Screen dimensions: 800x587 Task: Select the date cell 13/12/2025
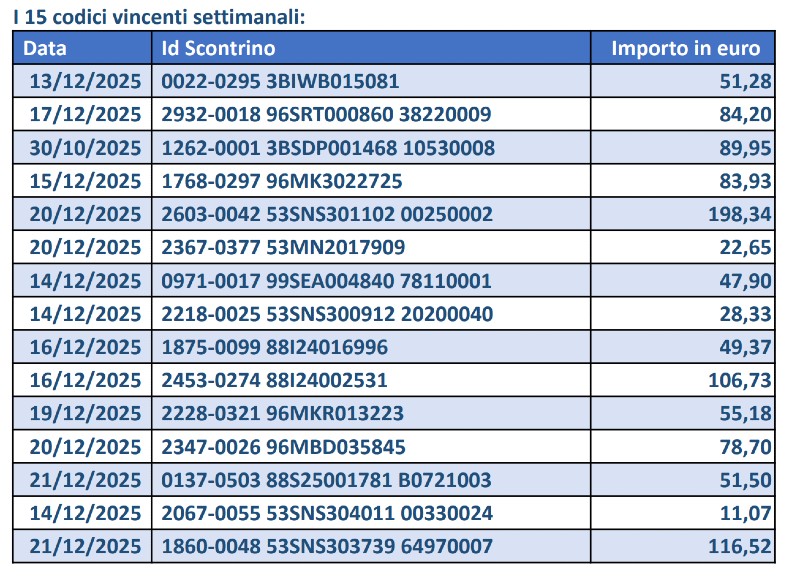coord(83,81)
